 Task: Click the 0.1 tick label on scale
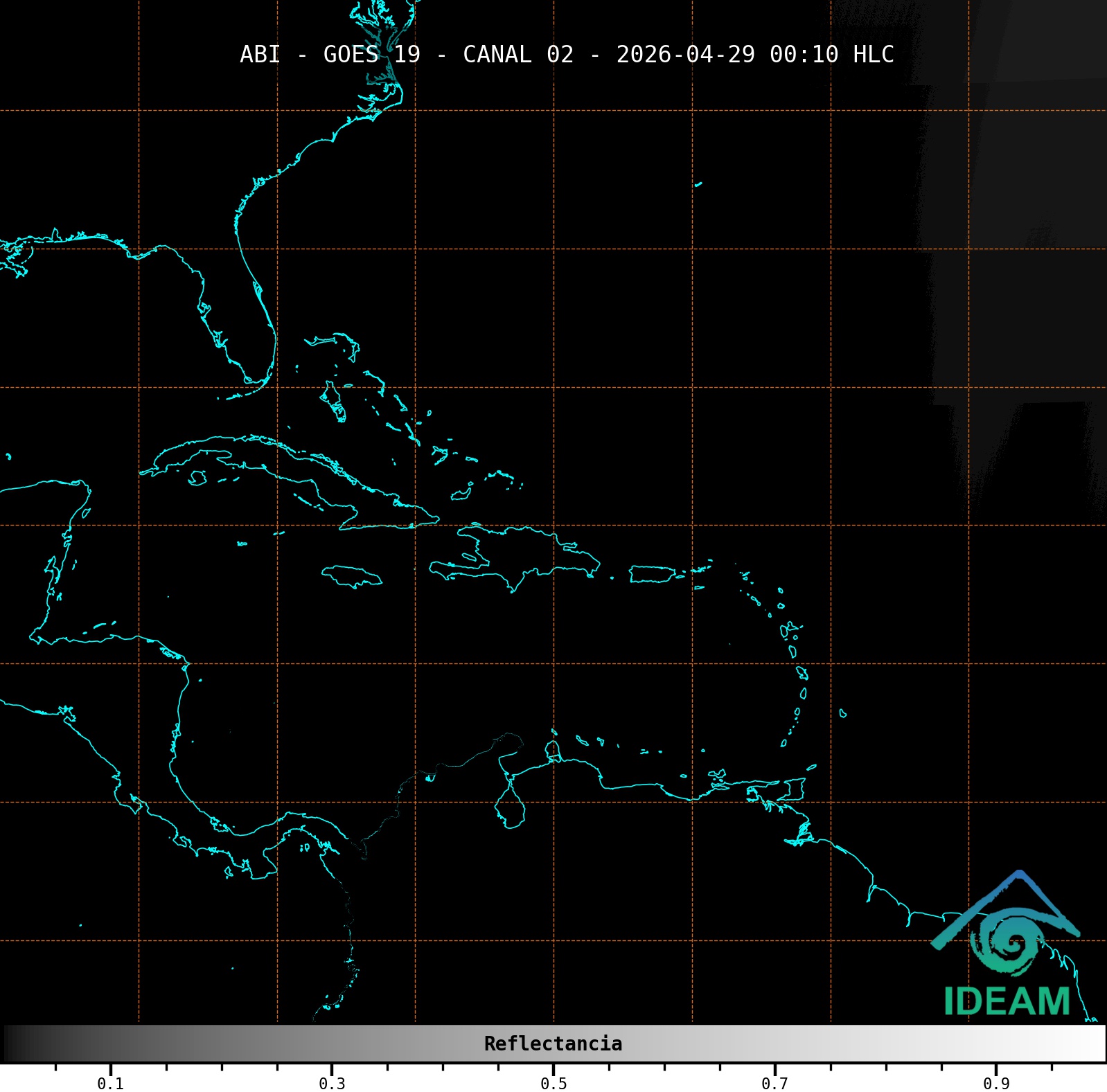pyautogui.click(x=110, y=1084)
